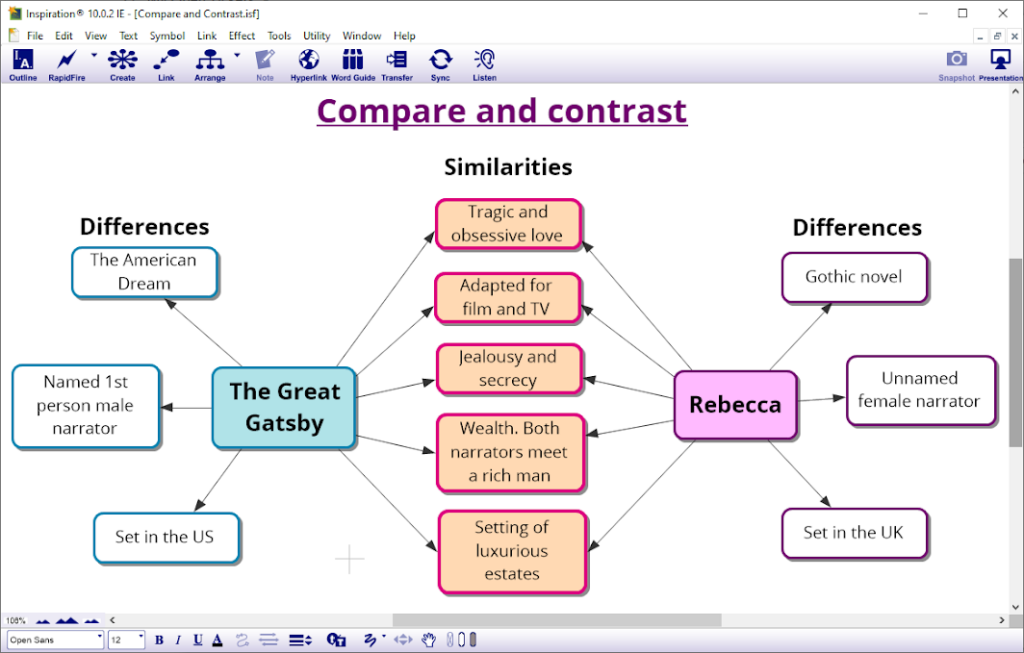This screenshot has height=653, width=1024.
Task: Take a Snapshot with camera icon
Action: coord(956,65)
